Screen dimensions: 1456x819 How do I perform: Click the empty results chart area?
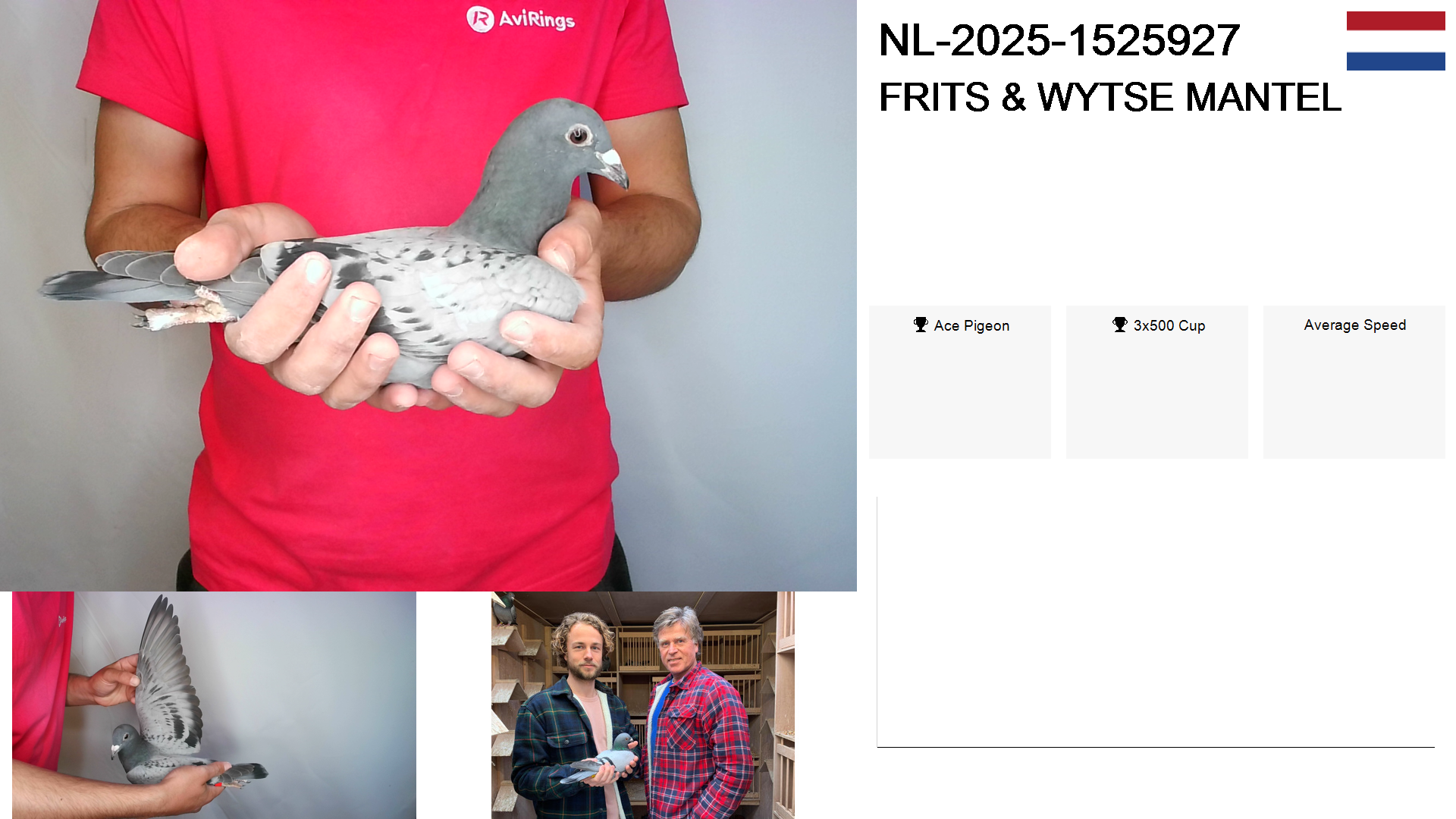point(1156,622)
